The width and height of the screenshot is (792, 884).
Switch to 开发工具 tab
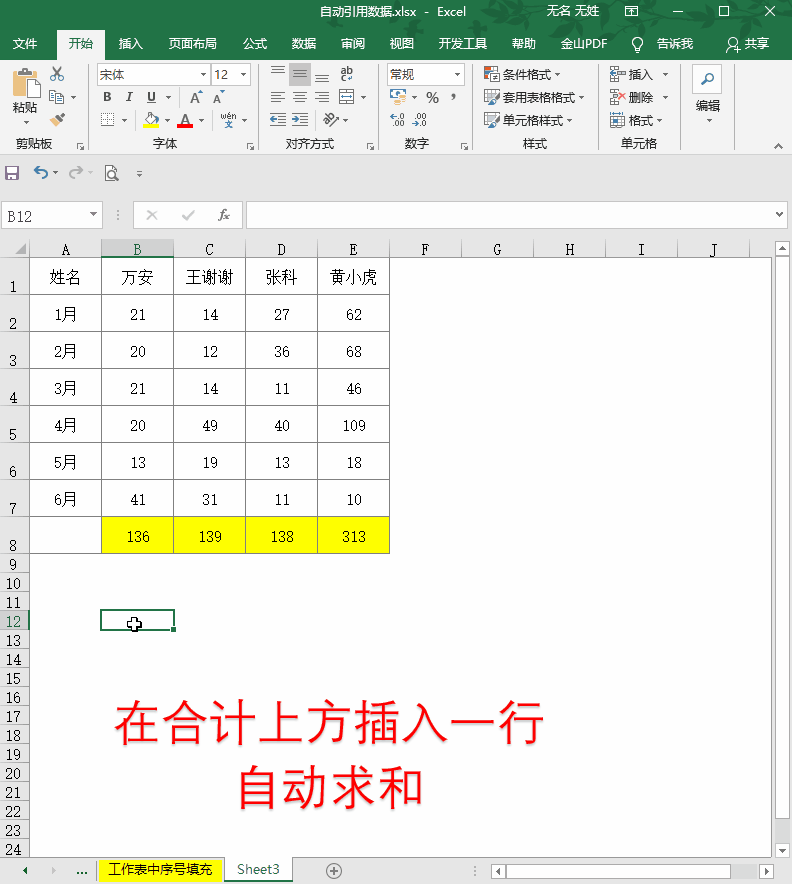click(462, 44)
